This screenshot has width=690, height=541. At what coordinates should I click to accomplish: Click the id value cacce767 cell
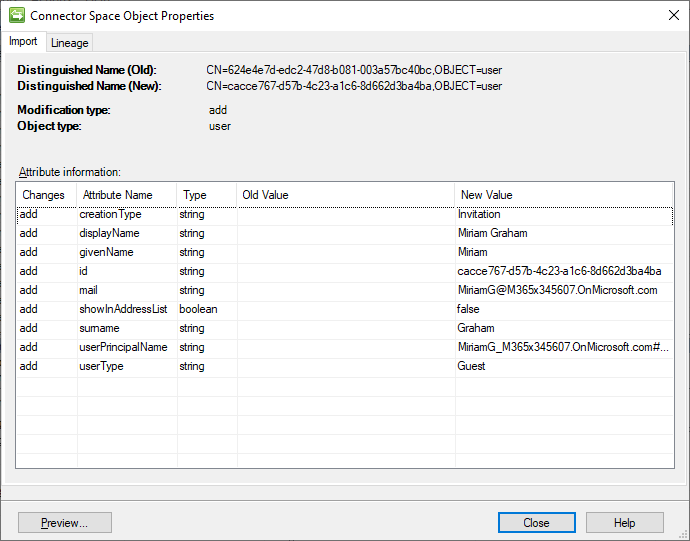point(559,271)
